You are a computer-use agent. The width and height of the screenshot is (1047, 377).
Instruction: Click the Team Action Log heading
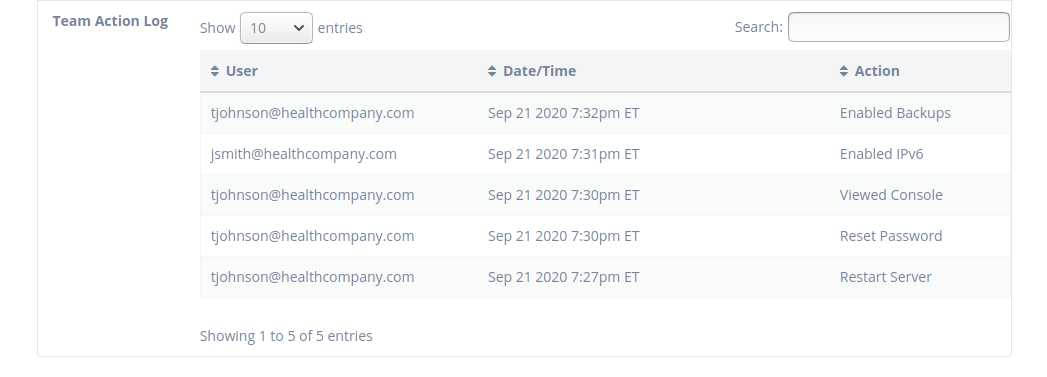tap(110, 21)
